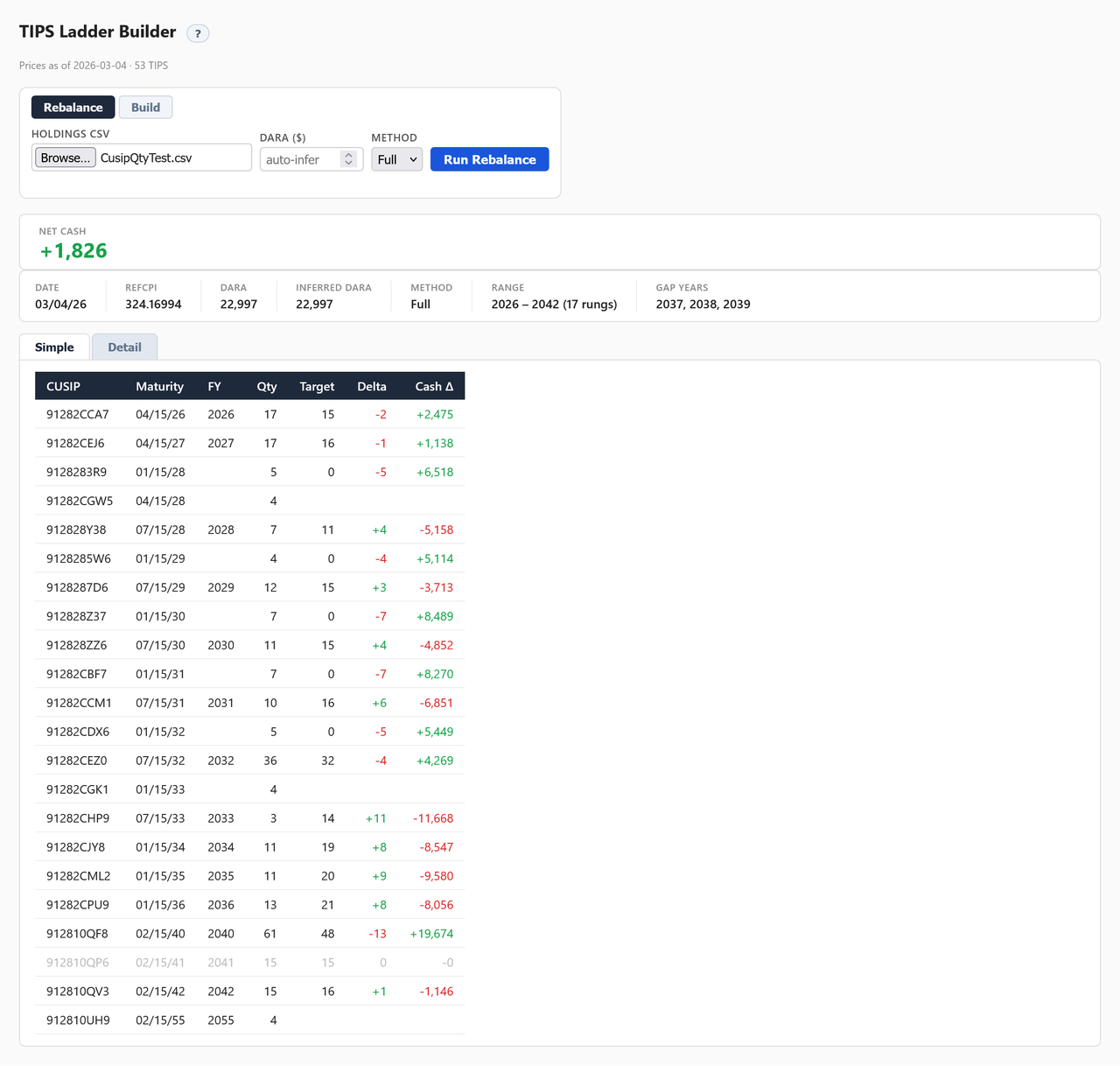Switch to Build mode
Viewport: 1120px width, 1066px height.
145,108
